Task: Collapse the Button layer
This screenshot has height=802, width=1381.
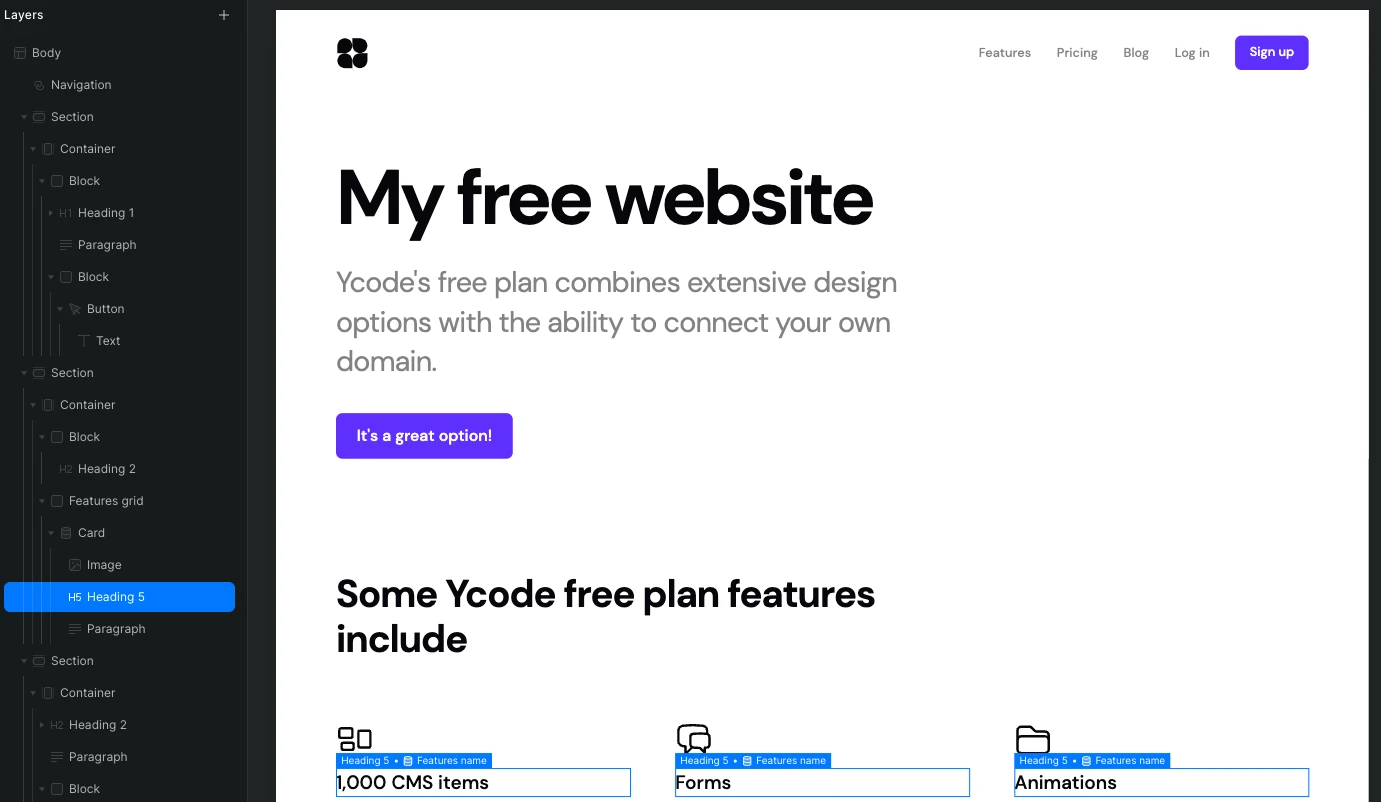Action: tap(60, 309)
